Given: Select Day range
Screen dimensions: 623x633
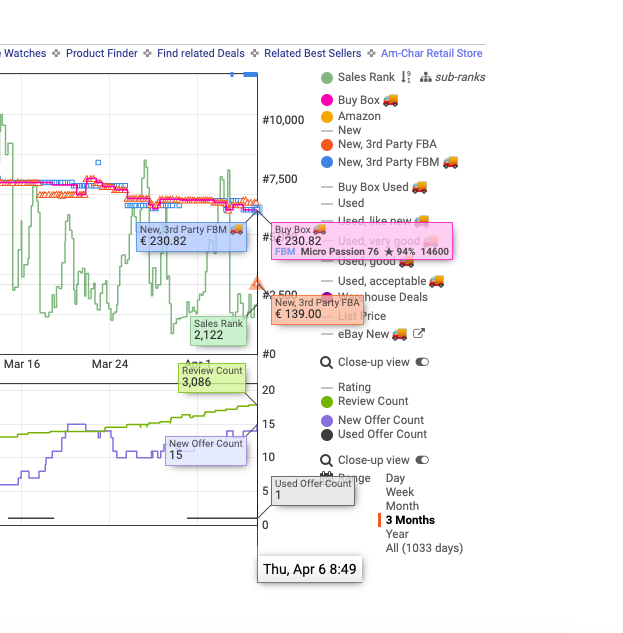Looking at the screenshot, I should click(395, 478).
